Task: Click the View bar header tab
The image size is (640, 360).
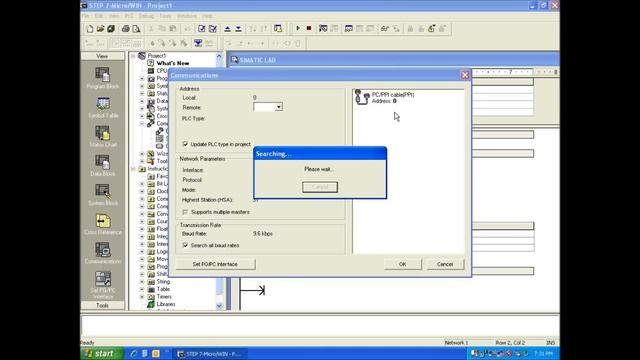Action: tap(102, 56)
